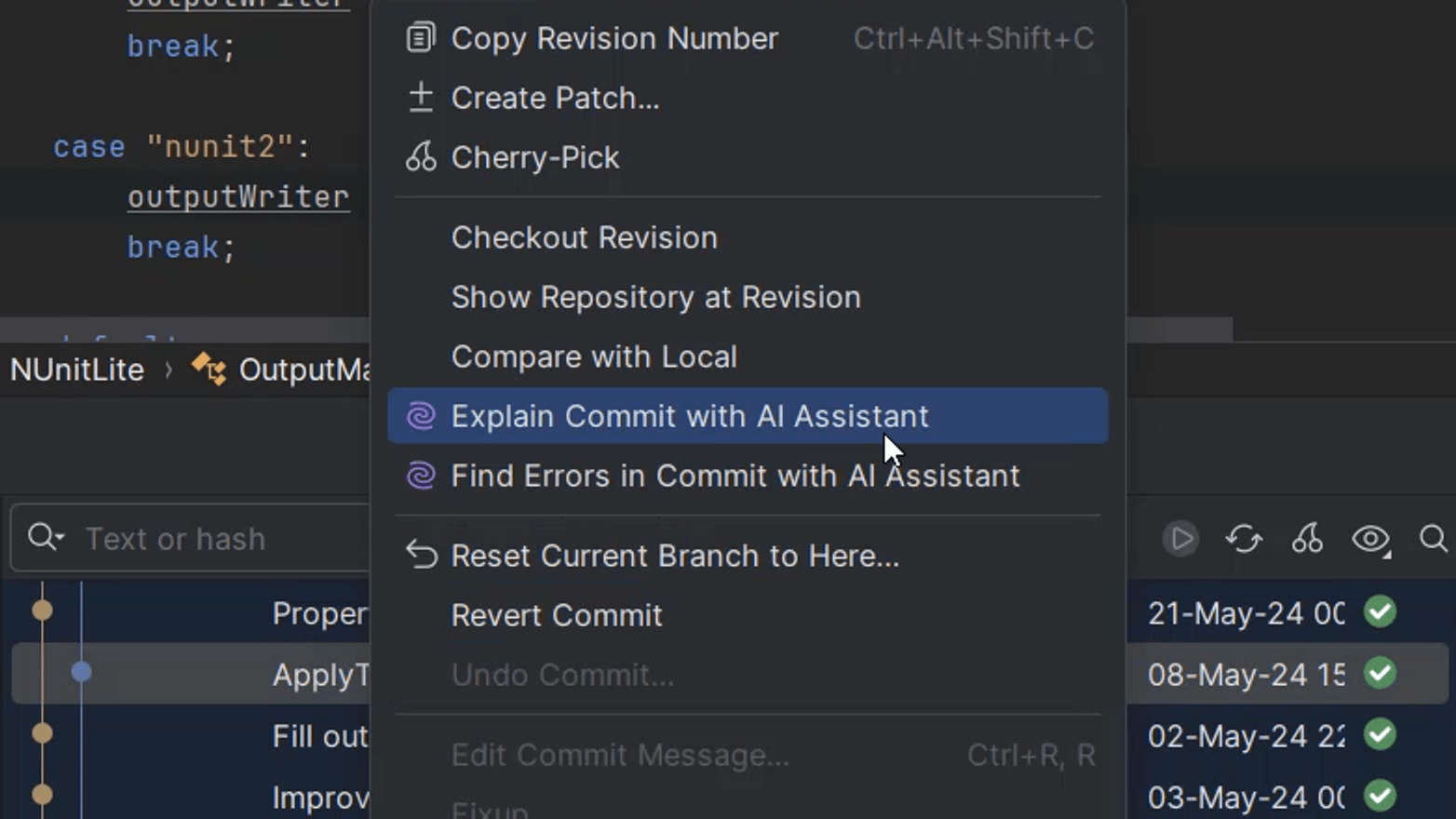Click Compare with Local option
Image resolution: width=1456 pixels, height=819 pixels.
click(593, 356)
